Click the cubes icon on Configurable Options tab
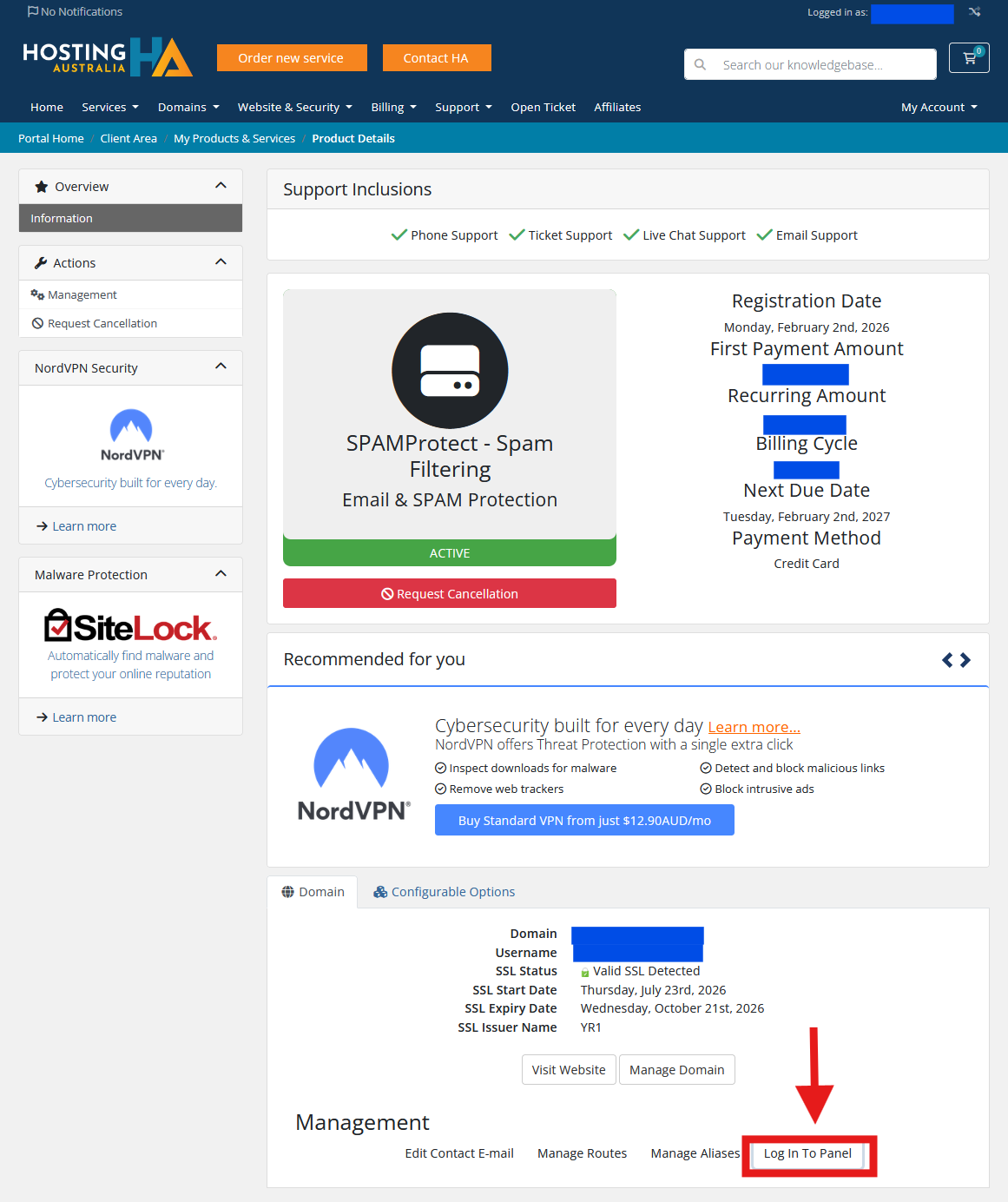This screenshot has width=1008, height=1202. tap(380, 892)
